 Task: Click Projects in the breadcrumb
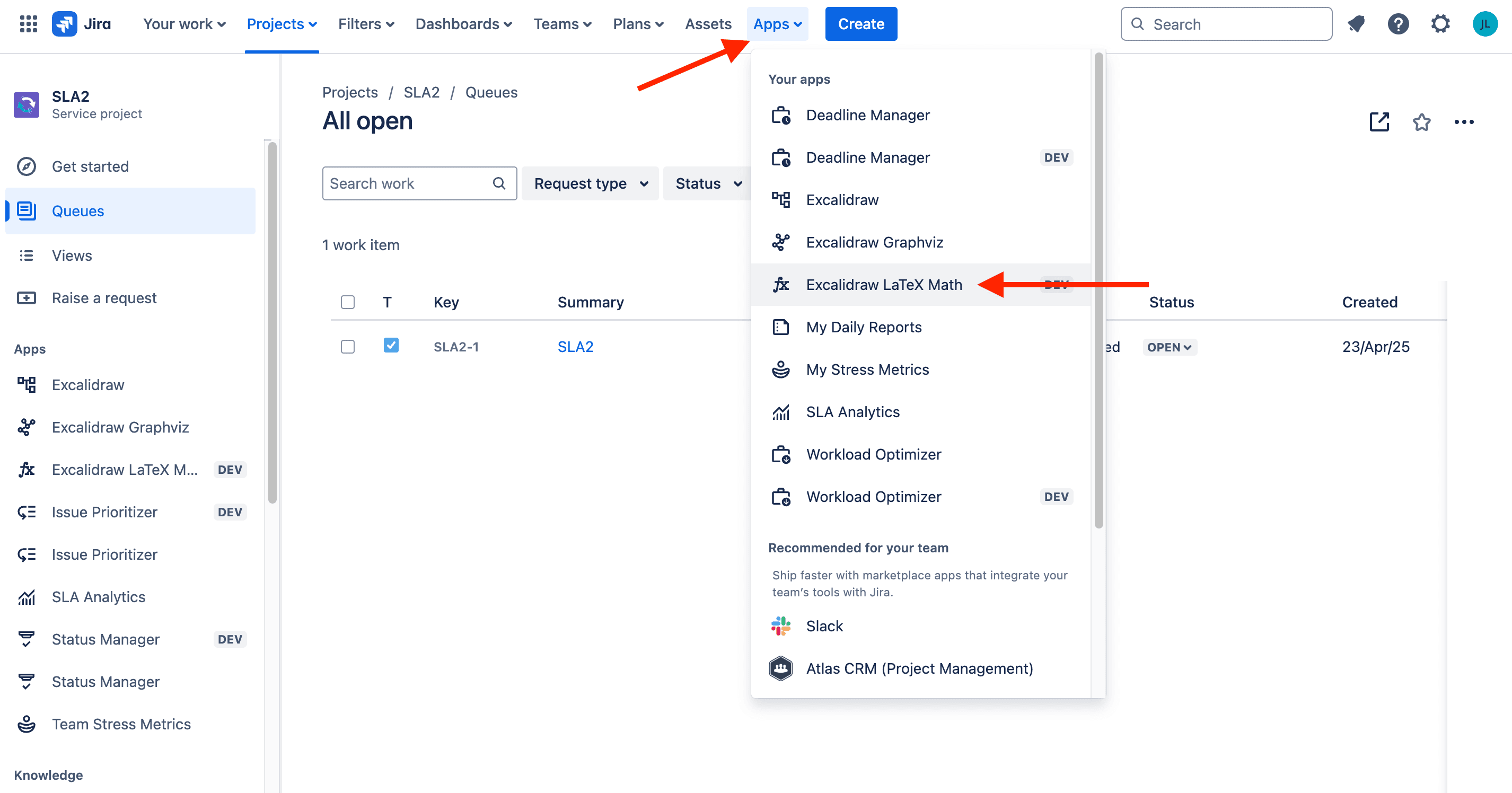point(350,93)
